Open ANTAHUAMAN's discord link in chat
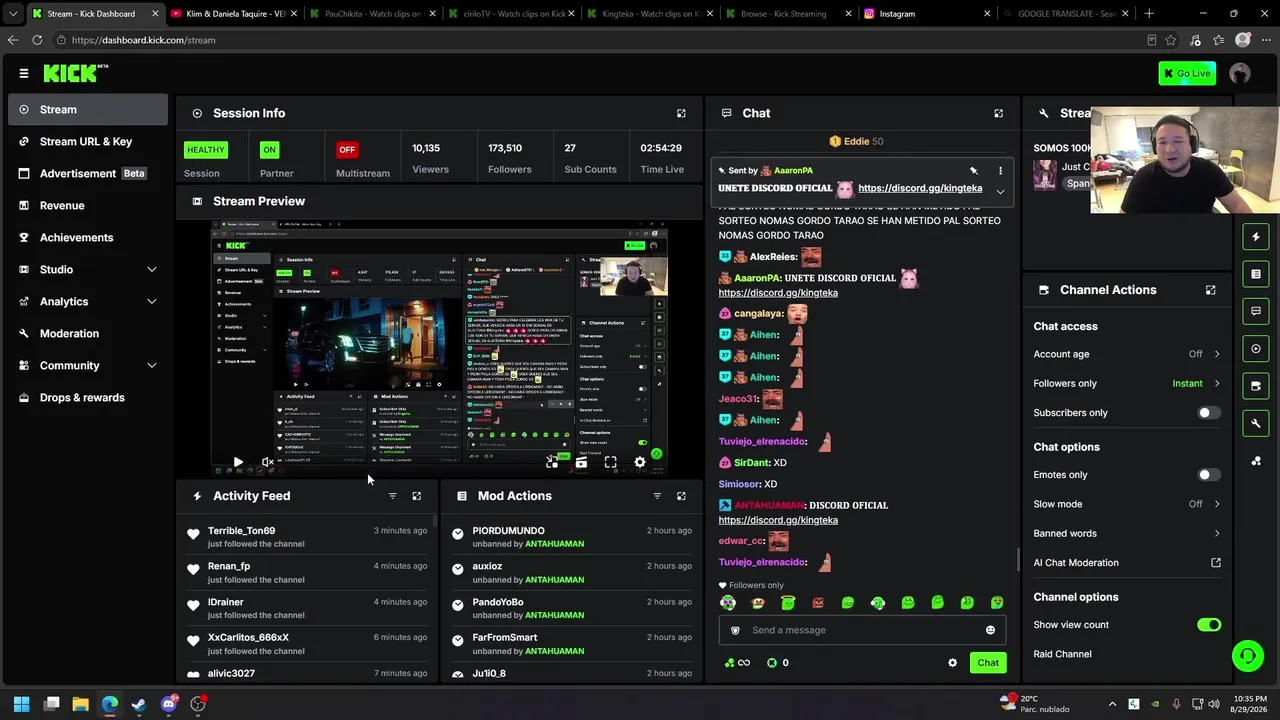 coord(778,520)
